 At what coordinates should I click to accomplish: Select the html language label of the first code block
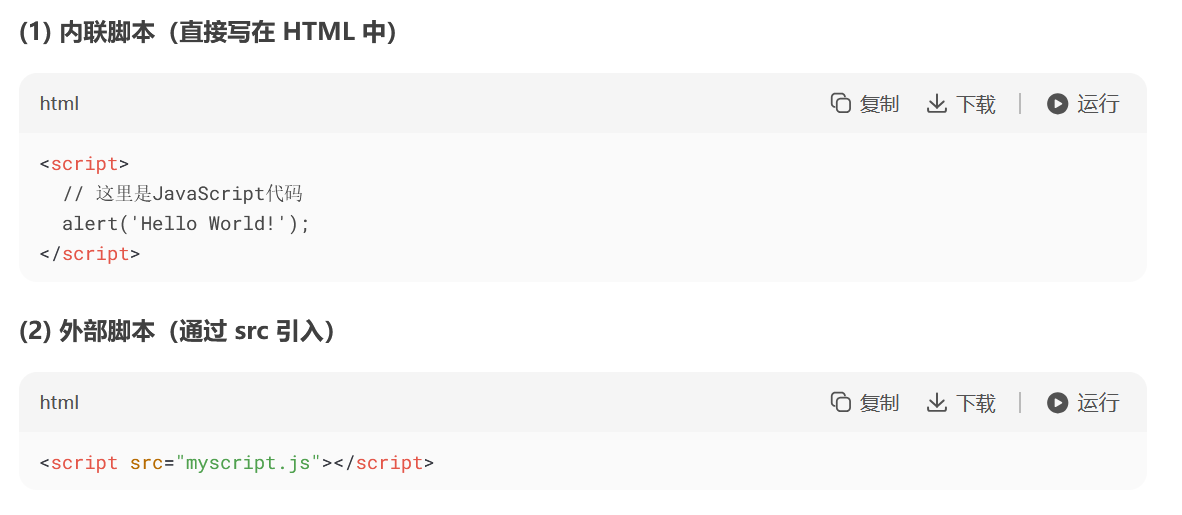tap(59, 103)
